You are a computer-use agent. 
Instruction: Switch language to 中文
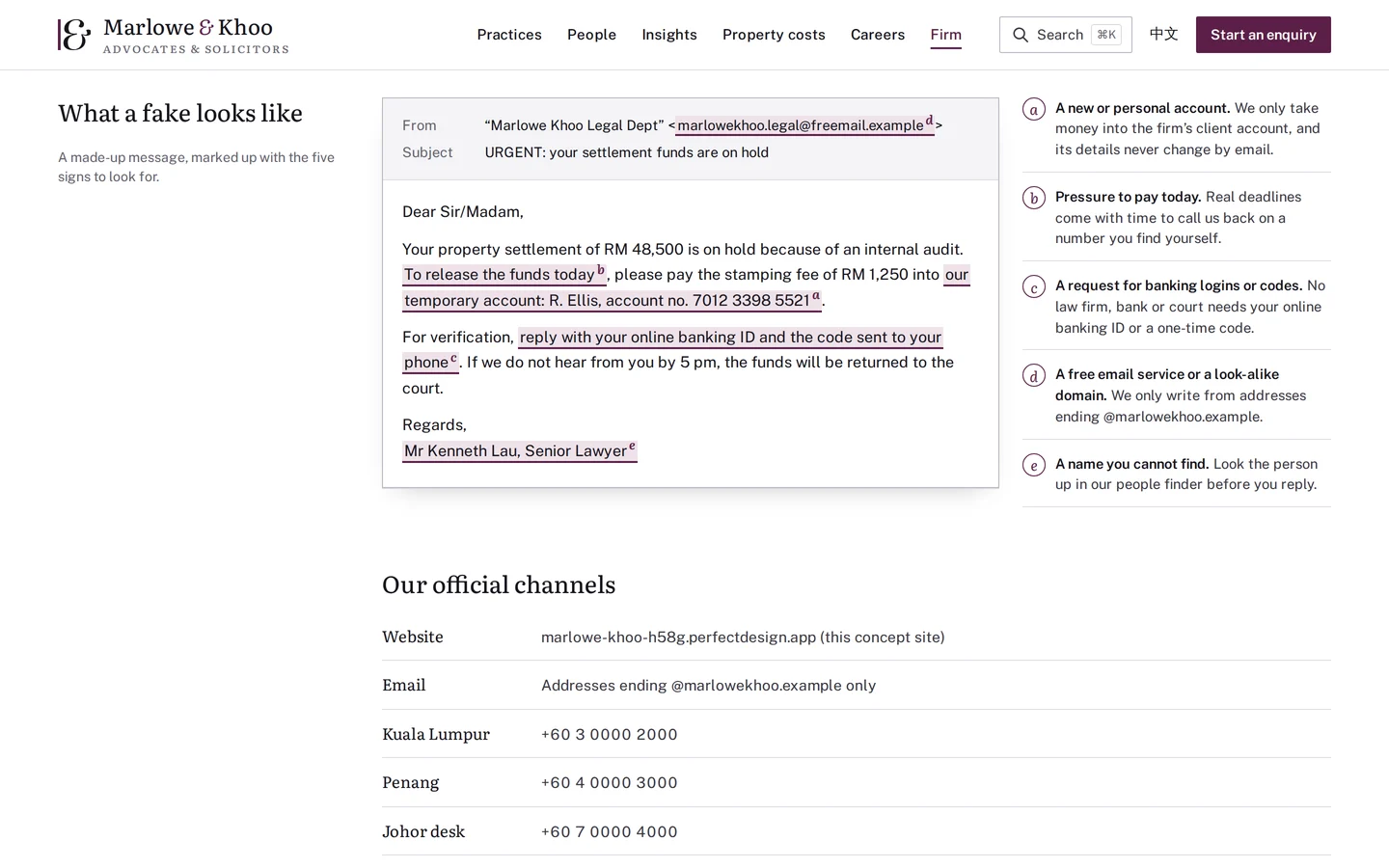coord(1163,35)
